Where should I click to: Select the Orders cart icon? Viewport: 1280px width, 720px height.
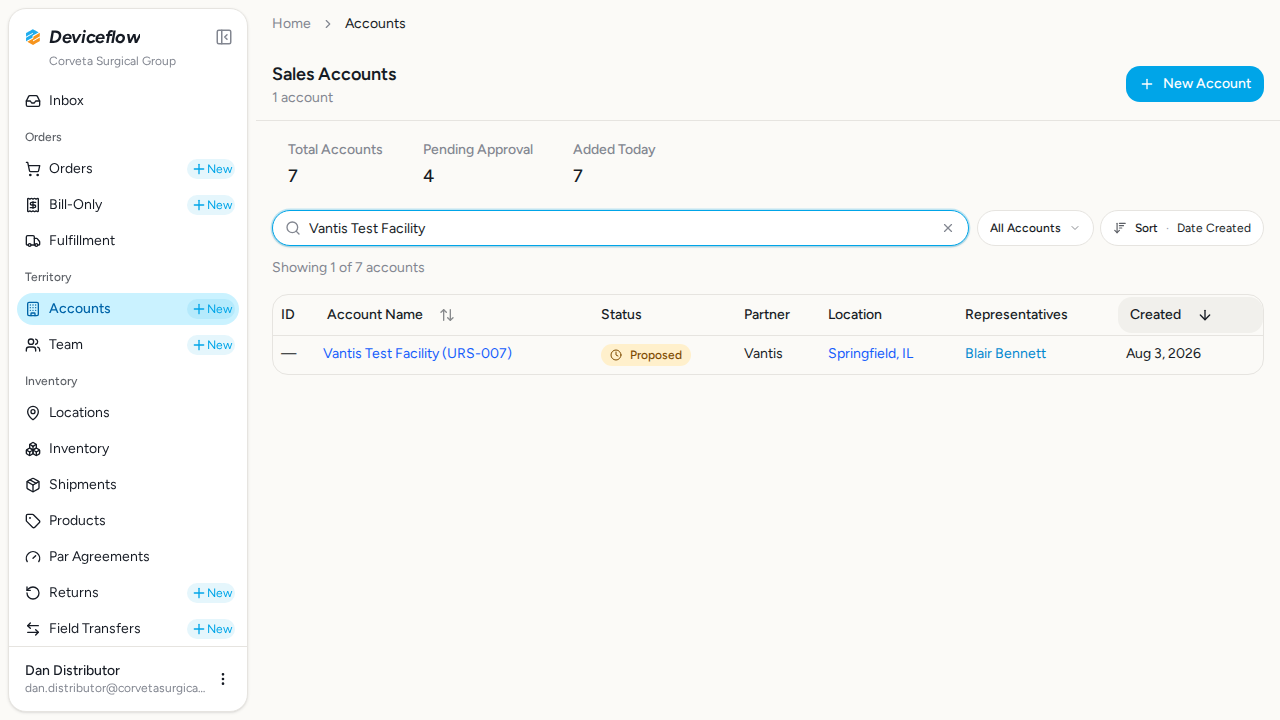coord(33,169)
